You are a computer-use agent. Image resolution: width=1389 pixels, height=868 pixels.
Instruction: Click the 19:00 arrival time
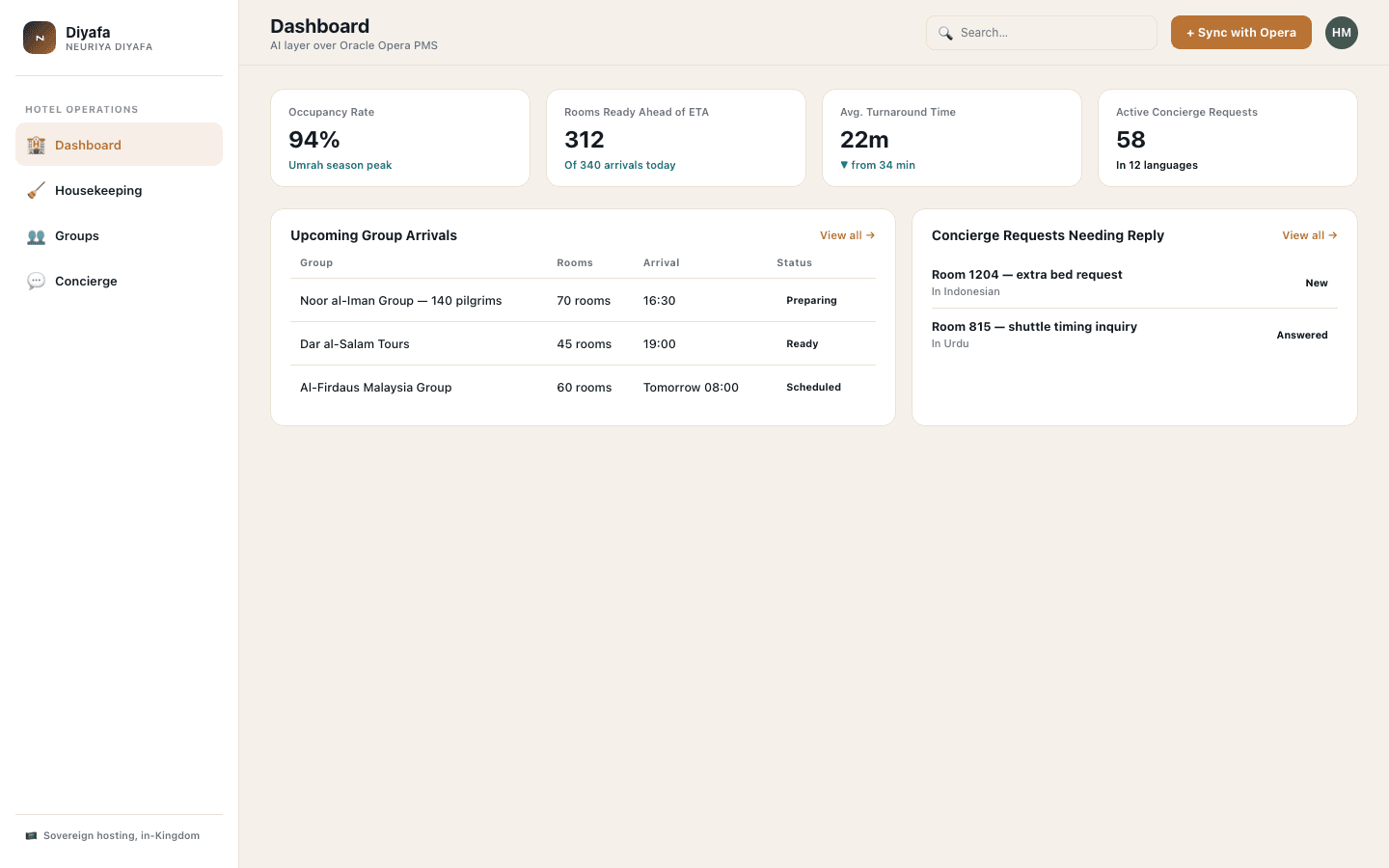click(659, 344)
